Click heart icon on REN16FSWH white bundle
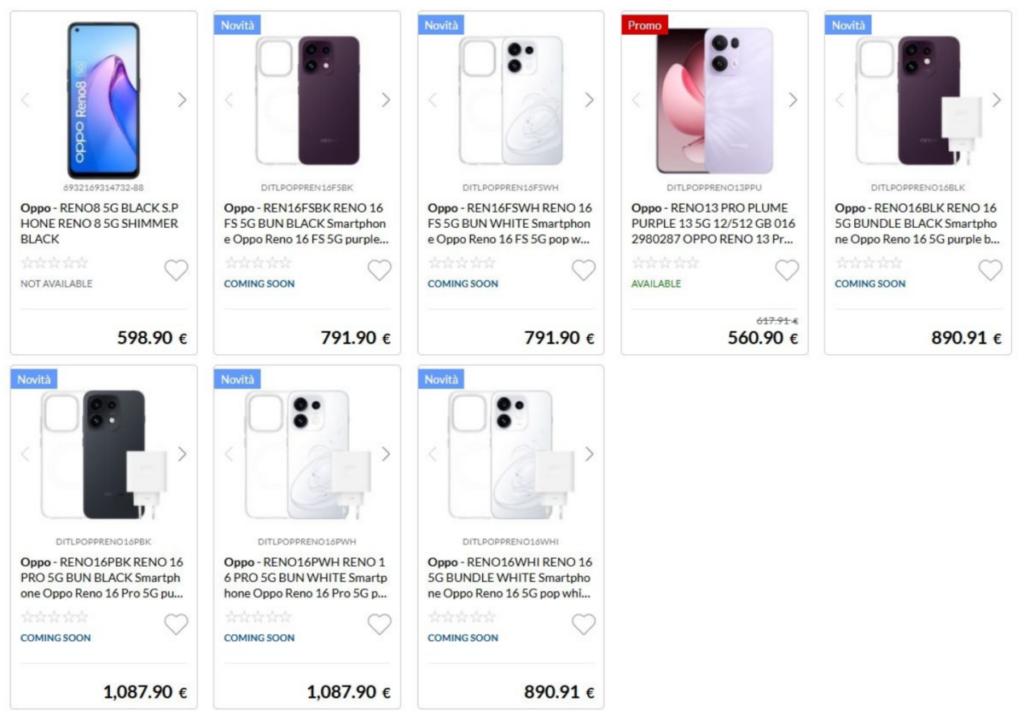Image resolution: width=1024 pixels, height=722 pixels. pyautogui.click(x=583, y=270)
